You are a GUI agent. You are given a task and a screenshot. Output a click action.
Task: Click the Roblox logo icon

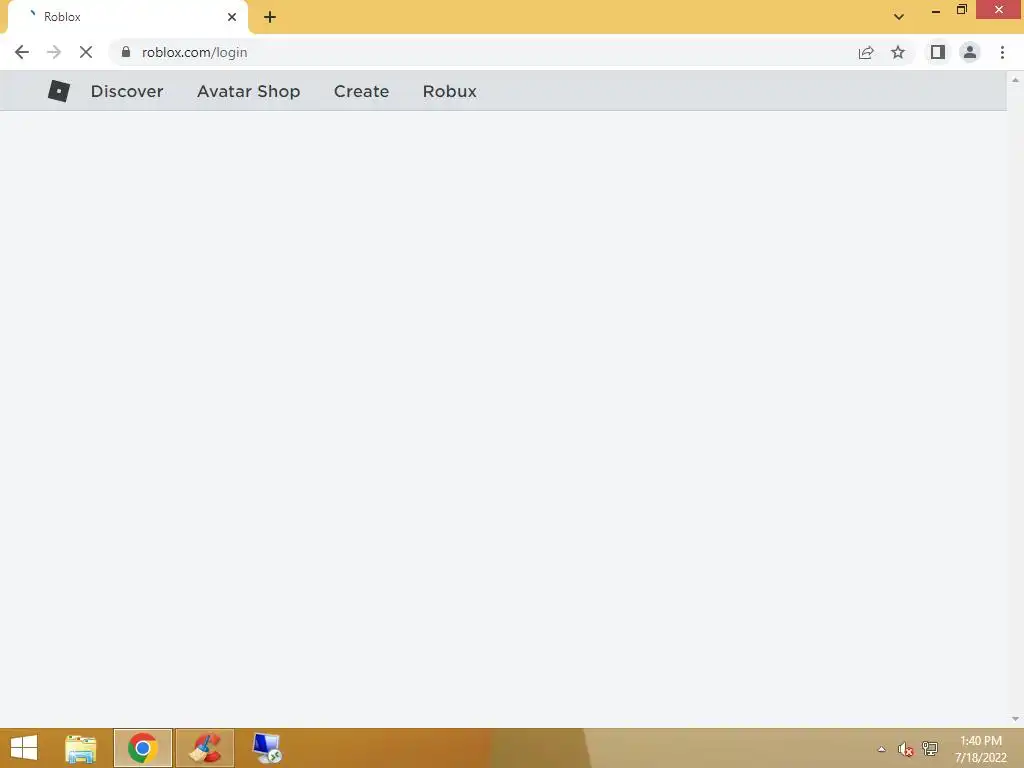point(59,91)
